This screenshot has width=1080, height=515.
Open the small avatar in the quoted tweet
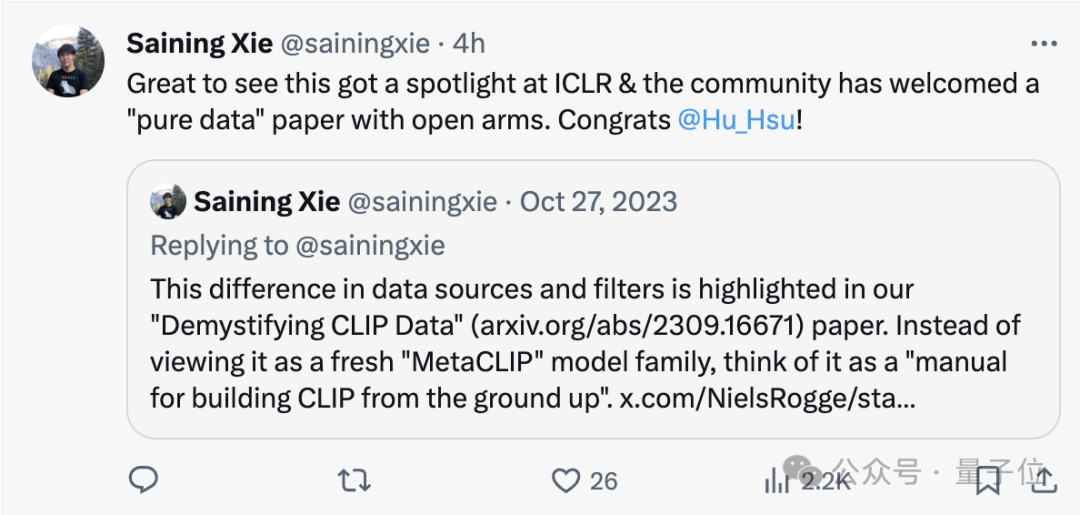168,202
